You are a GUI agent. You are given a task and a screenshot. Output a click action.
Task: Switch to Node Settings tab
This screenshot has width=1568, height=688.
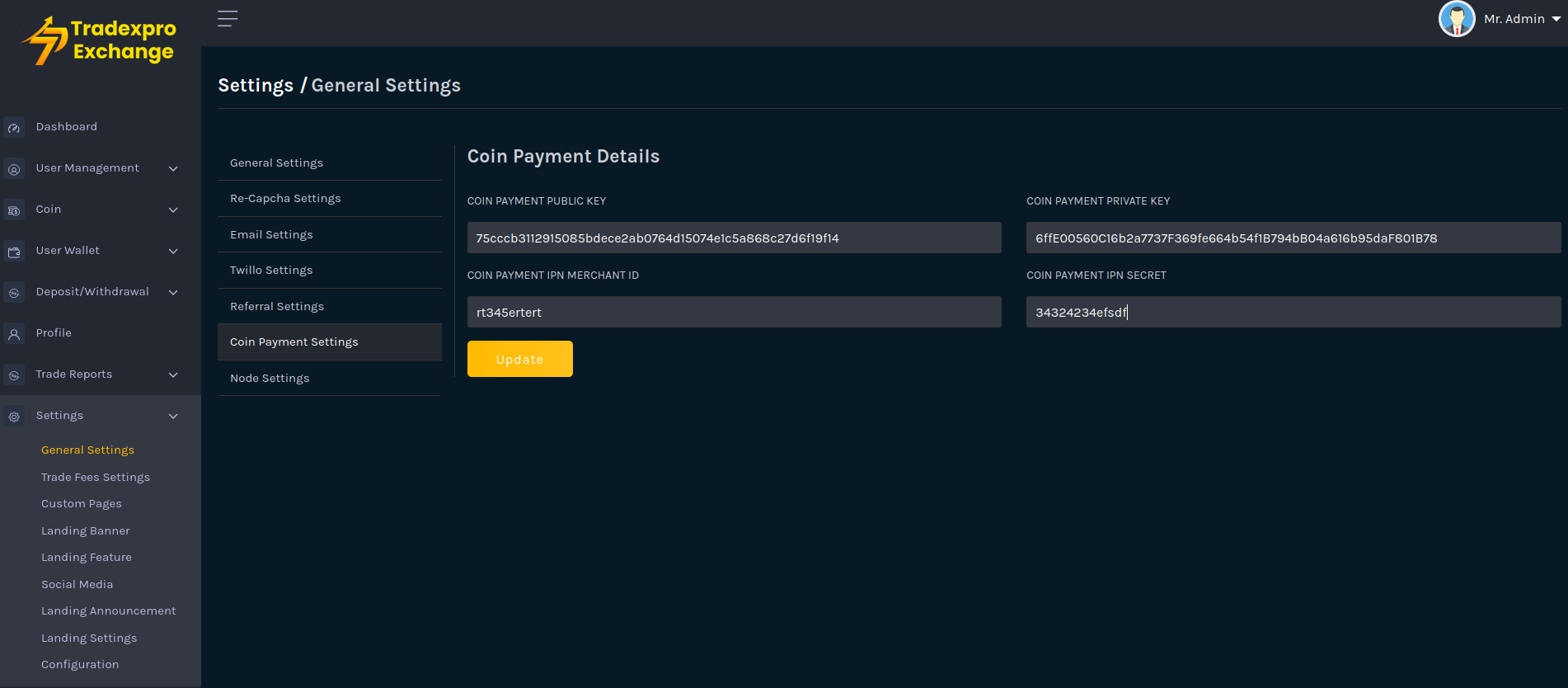[270, 378]
